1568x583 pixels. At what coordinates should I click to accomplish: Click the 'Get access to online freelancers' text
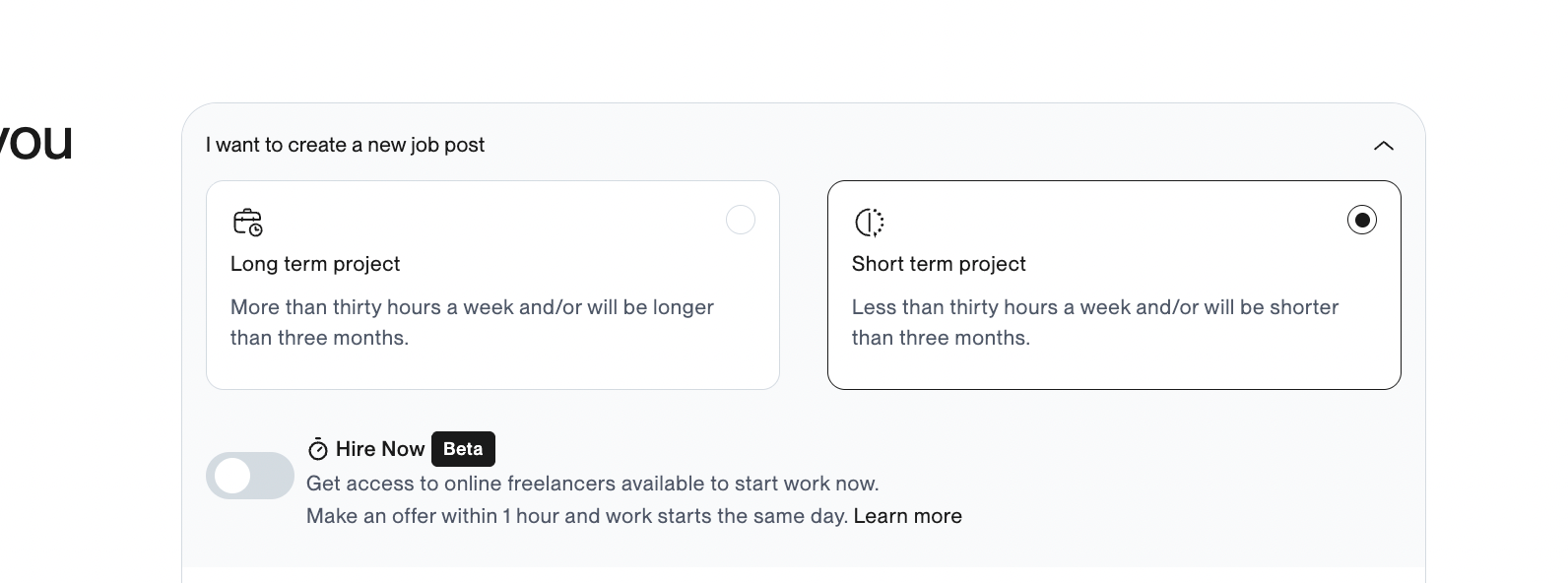point(593,484)
